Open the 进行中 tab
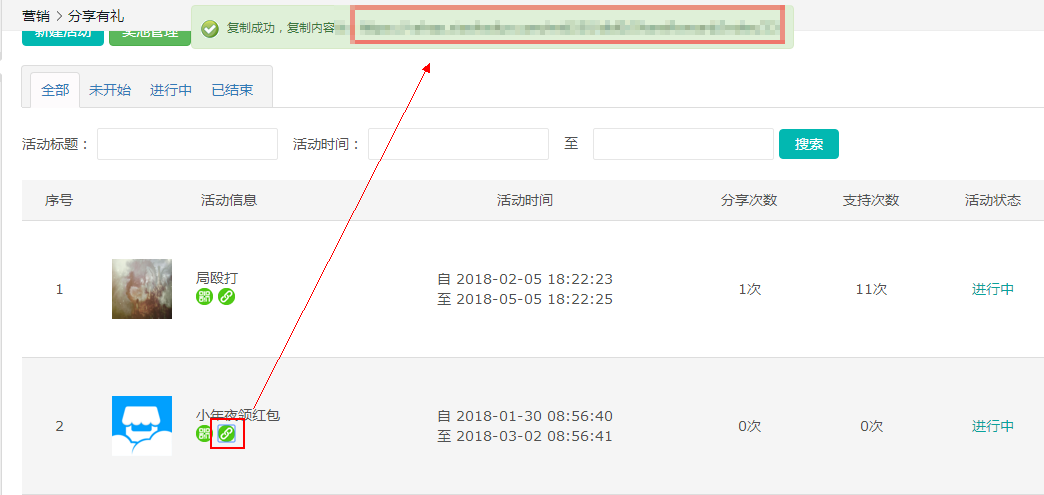The width and height of the screenshot is (1044, 495). point(171,90)
